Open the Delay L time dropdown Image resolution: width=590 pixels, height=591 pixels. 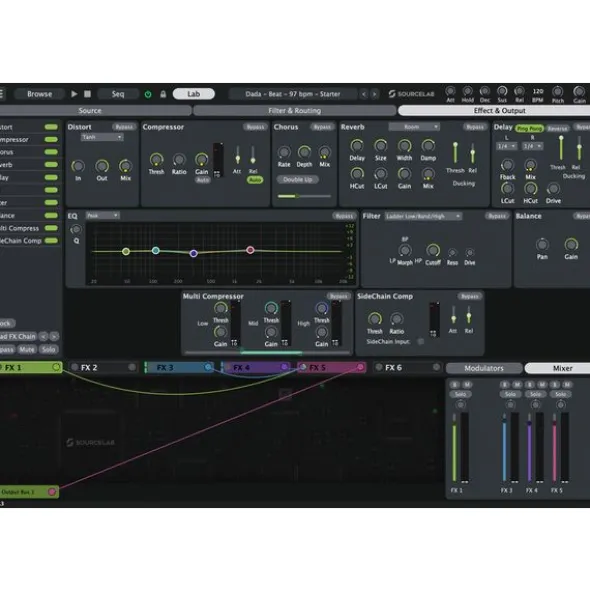pos(507,146)
